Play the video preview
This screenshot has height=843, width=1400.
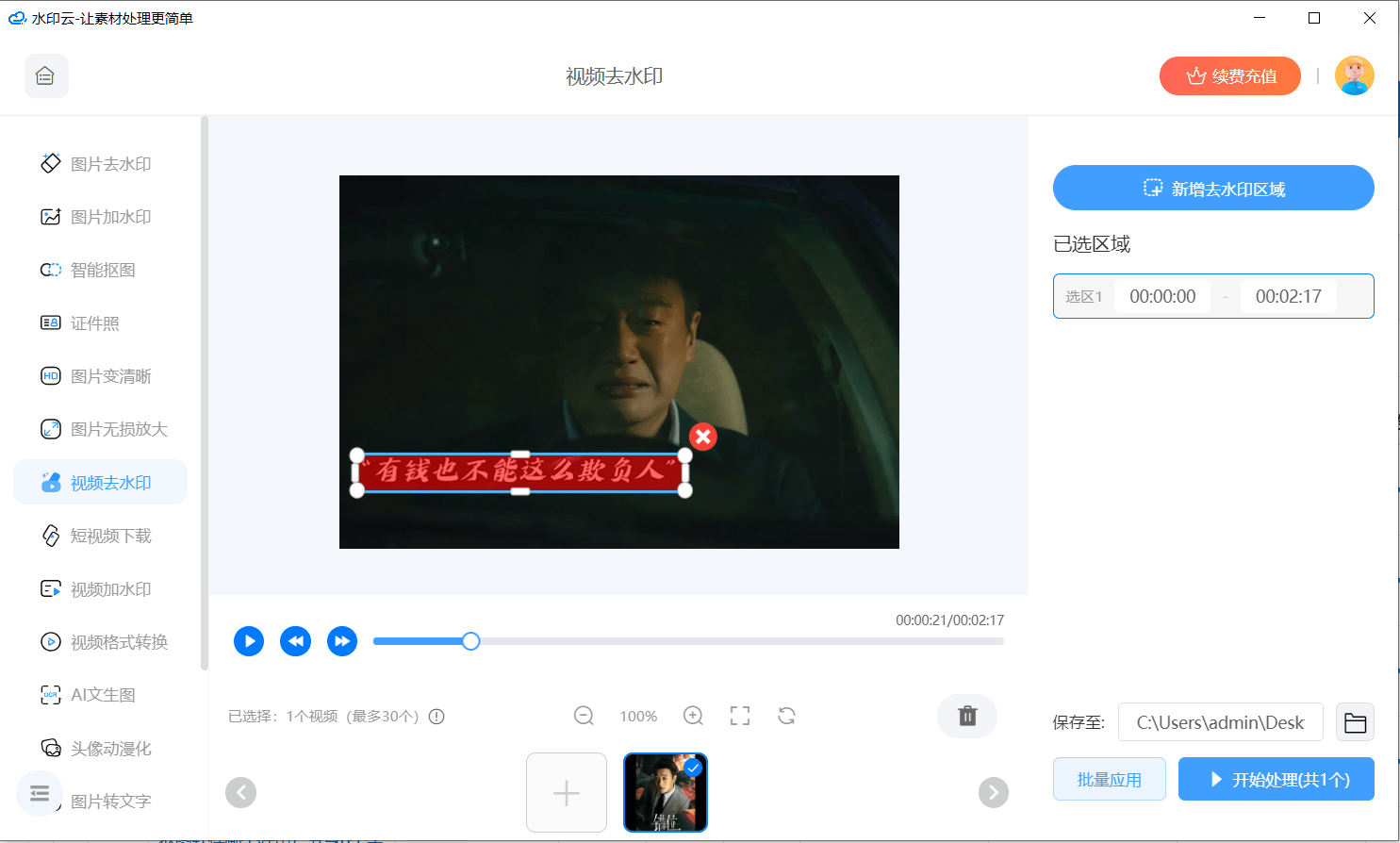249,641
